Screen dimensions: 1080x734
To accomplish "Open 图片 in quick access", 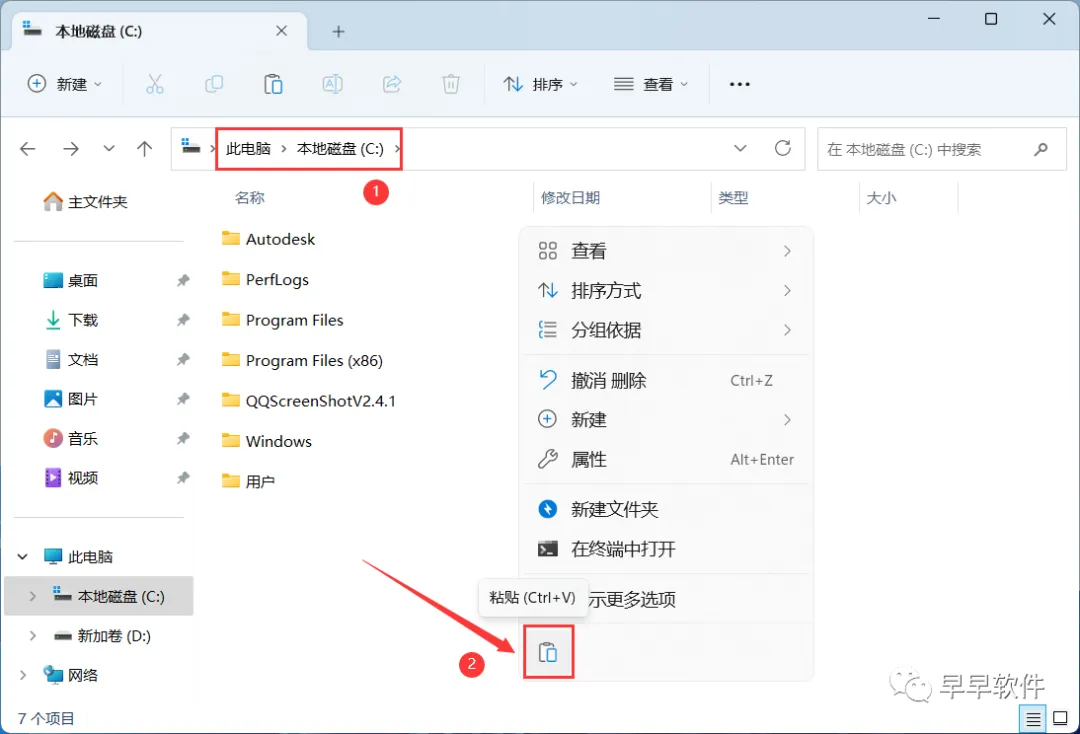I will [x=70, y=399].
